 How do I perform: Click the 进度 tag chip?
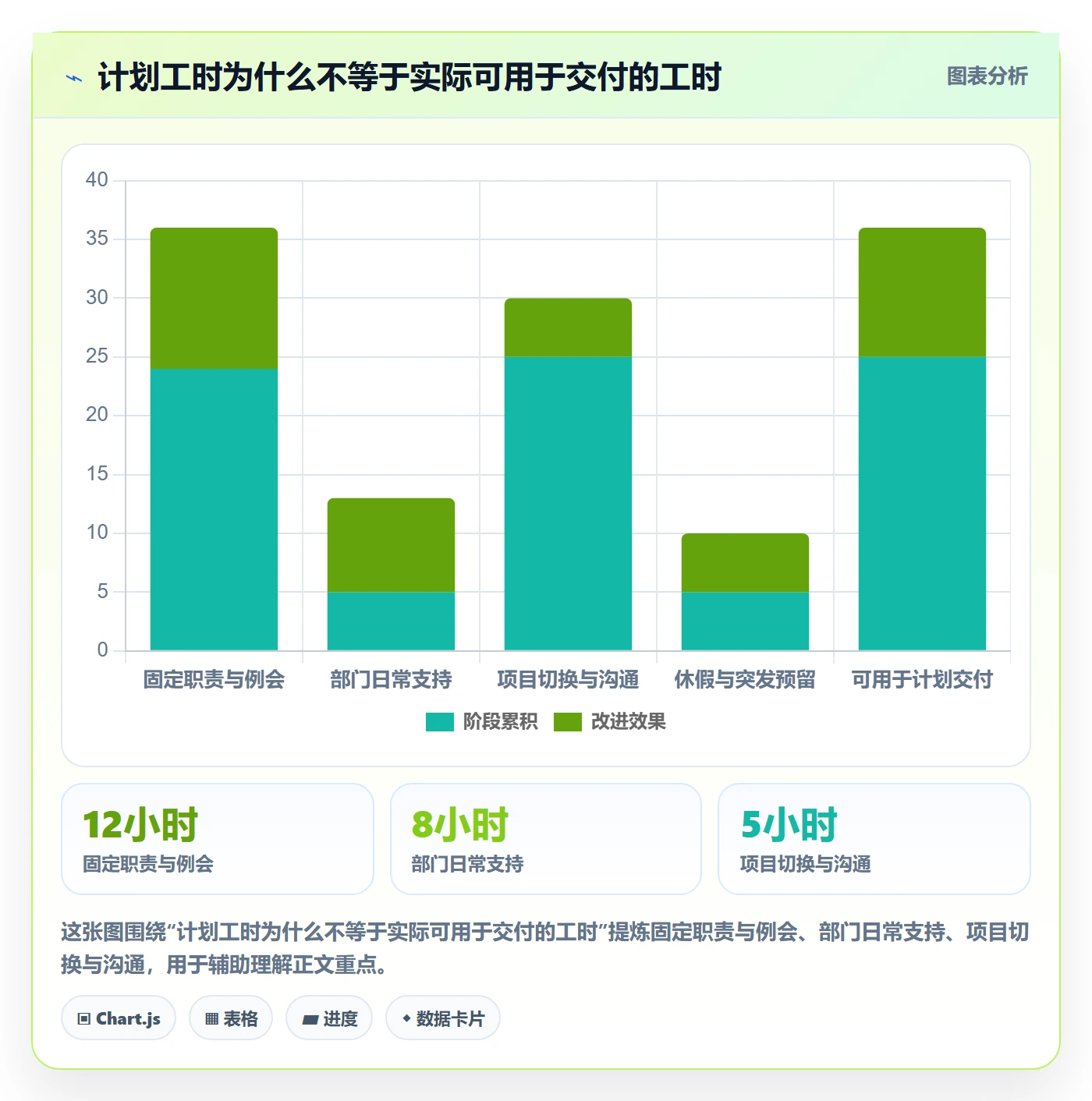click(329, 1018)
